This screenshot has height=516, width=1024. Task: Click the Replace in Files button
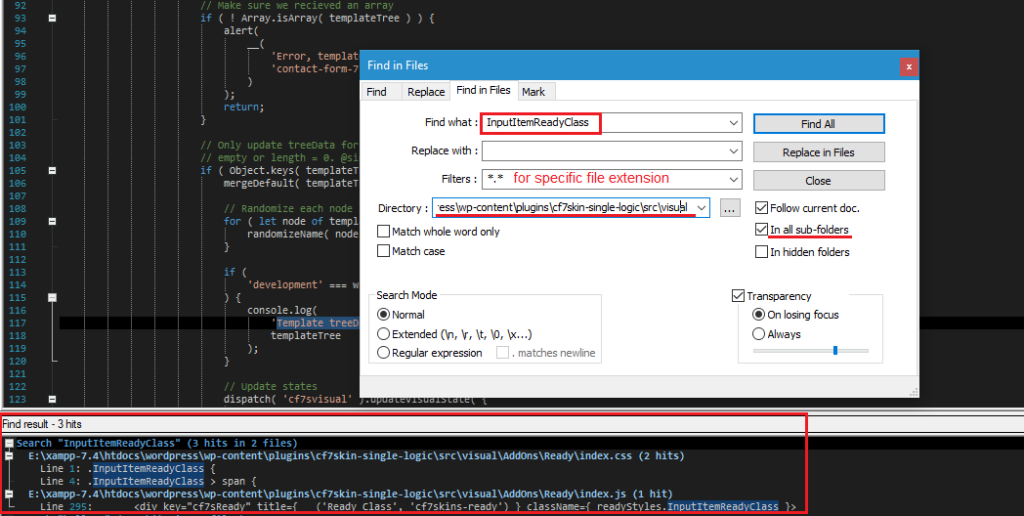[818, 152]
